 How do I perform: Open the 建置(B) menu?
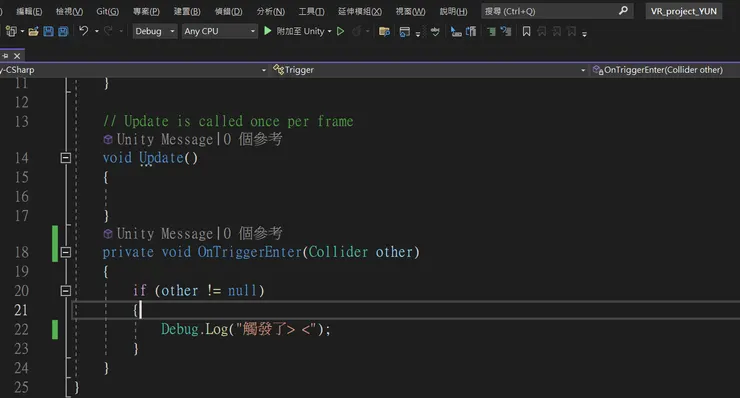(x=187, y=11)
